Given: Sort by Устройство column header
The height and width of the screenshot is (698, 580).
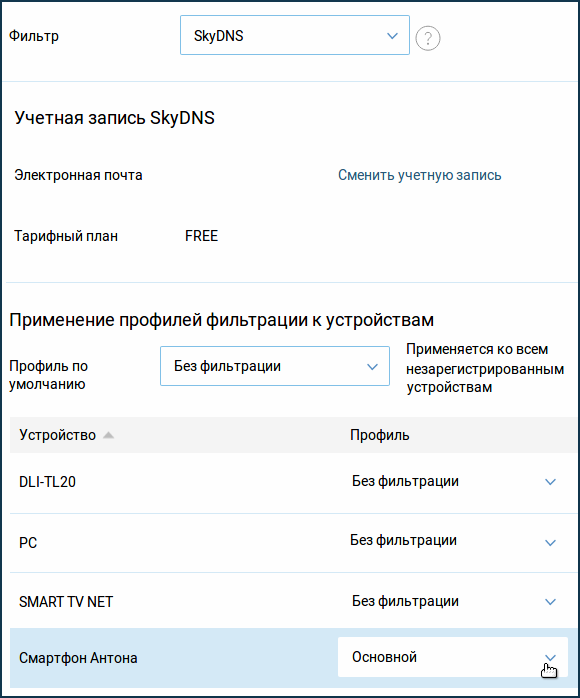Looking at the screenshot, I should [57, 435].
